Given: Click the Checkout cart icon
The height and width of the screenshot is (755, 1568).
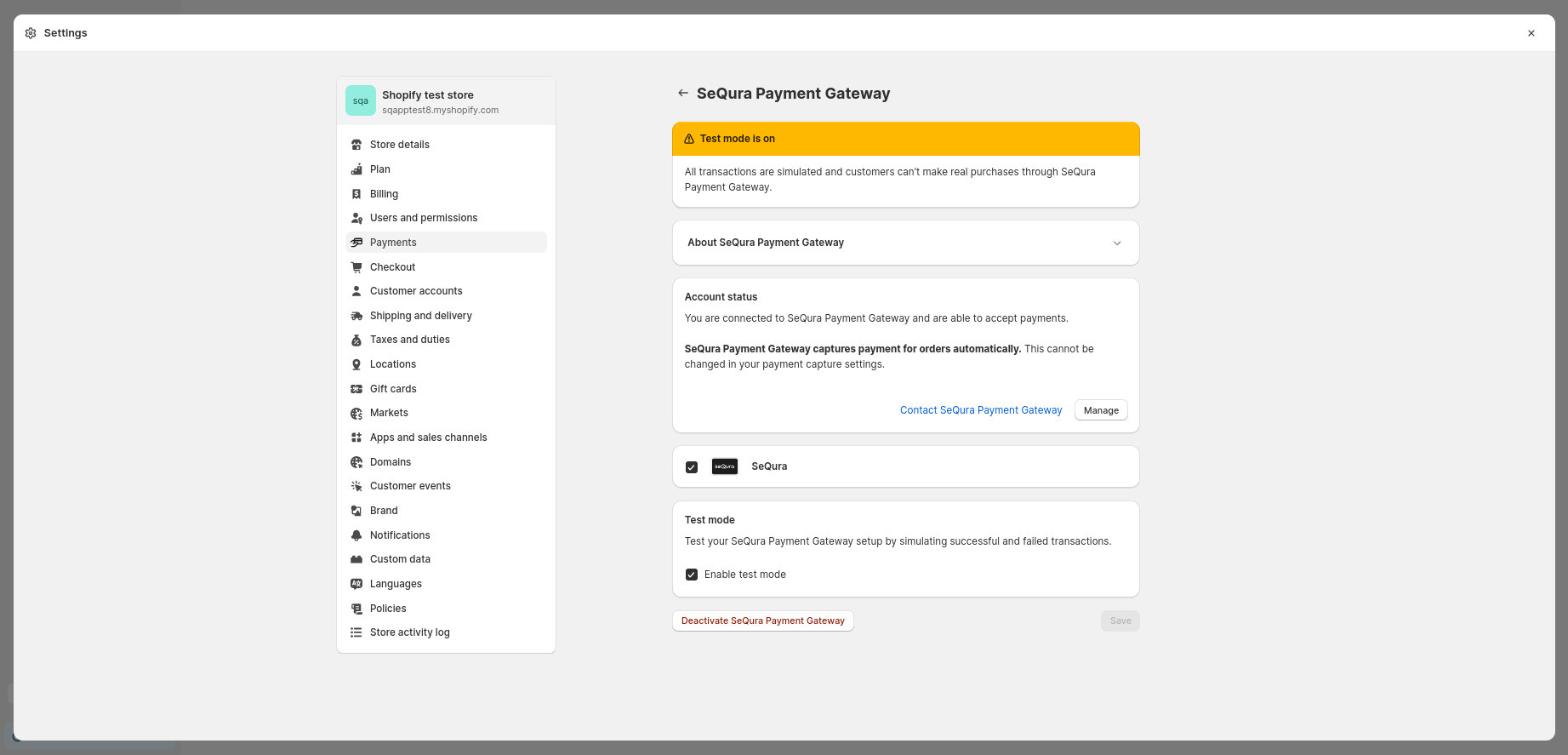Looking at the screenshot, I should (x=356, y=267).
